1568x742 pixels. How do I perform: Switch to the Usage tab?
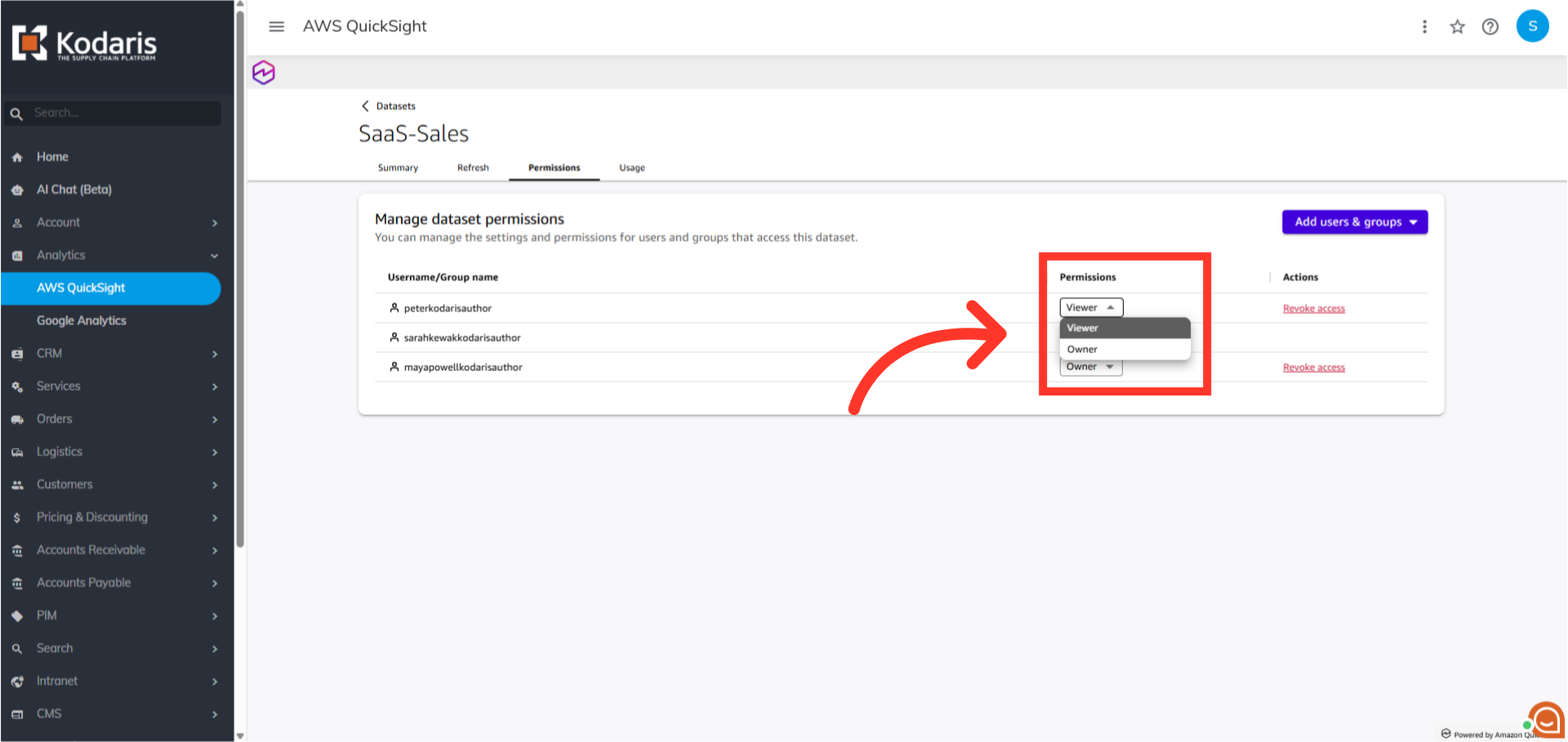632,168
